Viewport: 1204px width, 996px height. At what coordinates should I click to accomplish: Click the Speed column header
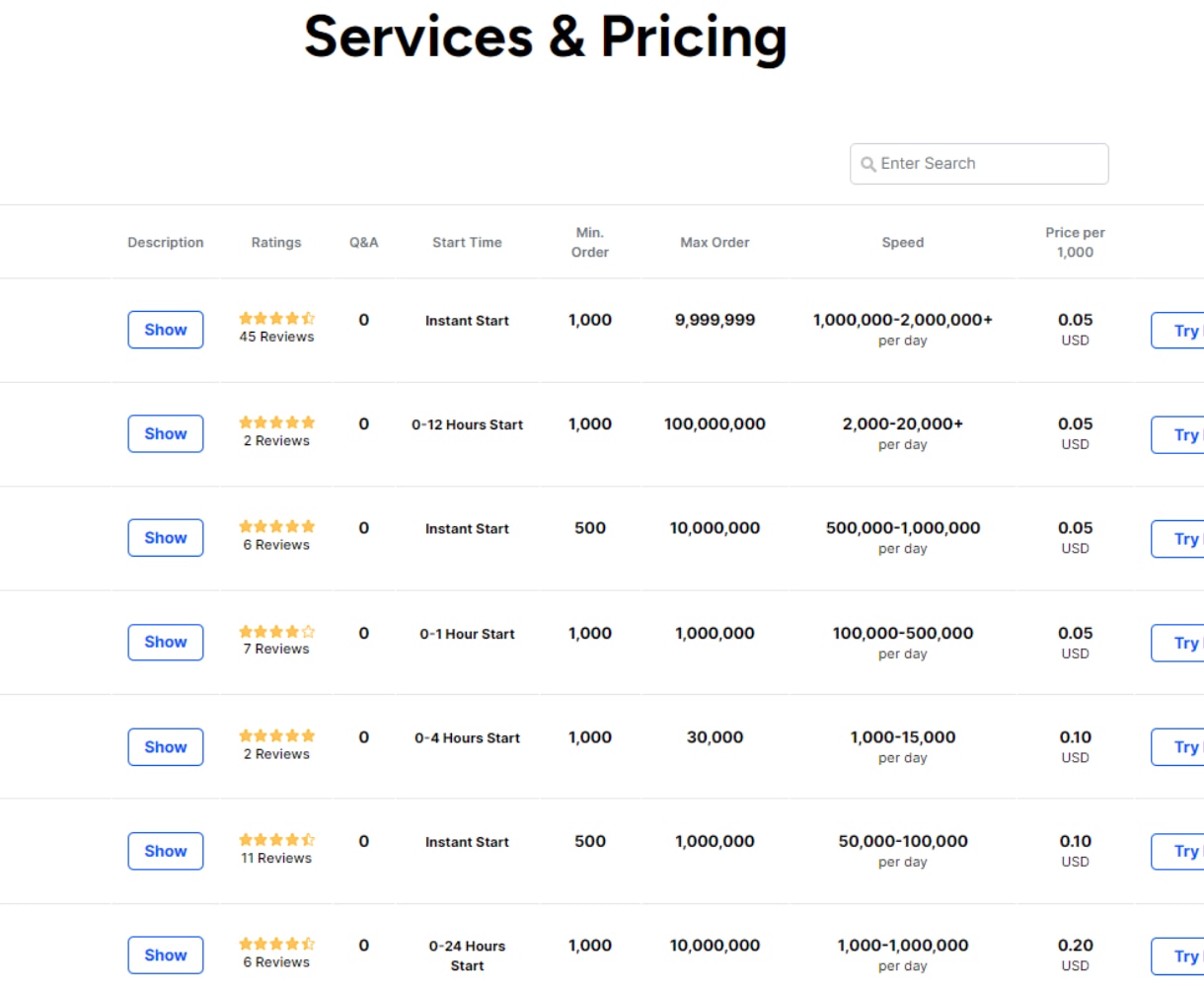903,242
